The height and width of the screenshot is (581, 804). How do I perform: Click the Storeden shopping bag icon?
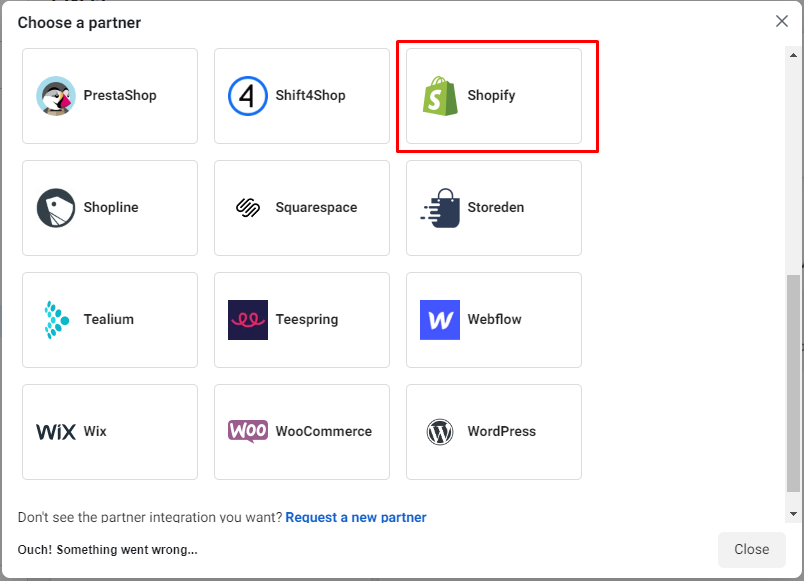[x=440, y=208]
